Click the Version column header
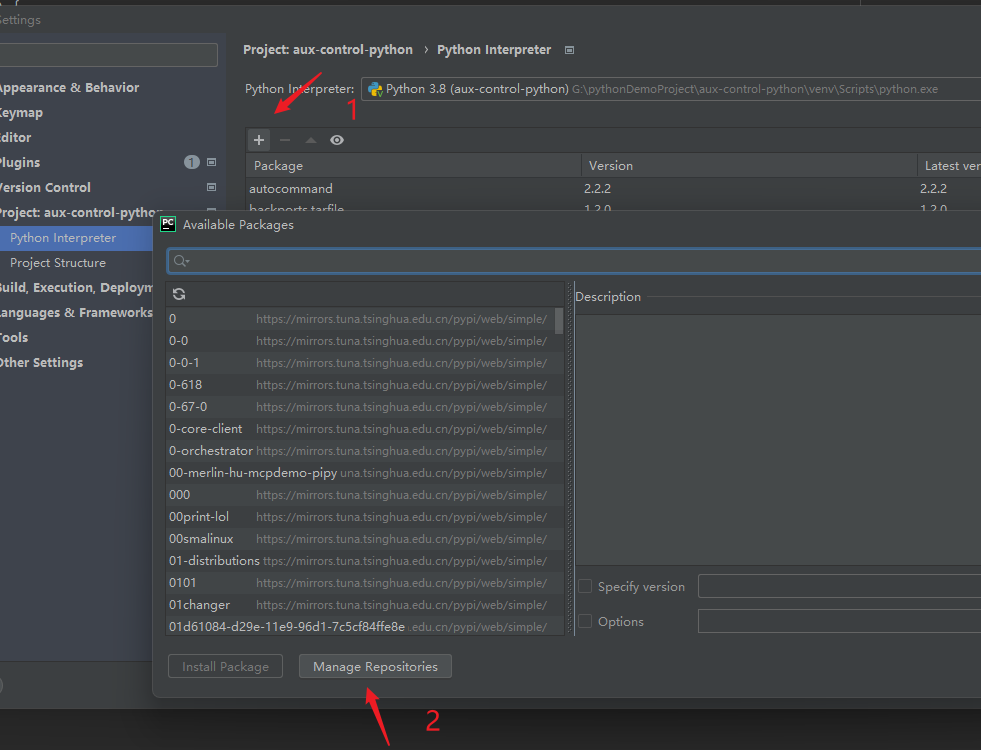This screenshot has height=750, width=981. [x=749, y=166]
